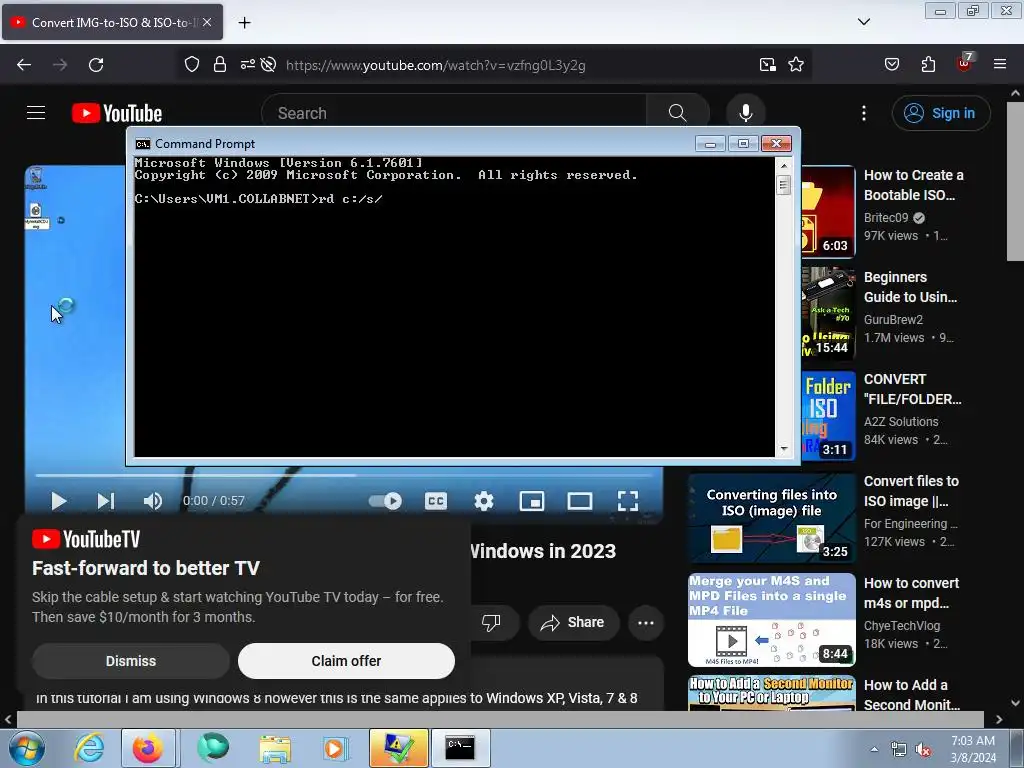Open Beginners Guide to Using video thumbnail
Image resolution: width=1024 pixels, height=768 pixels.
(828, 313)
